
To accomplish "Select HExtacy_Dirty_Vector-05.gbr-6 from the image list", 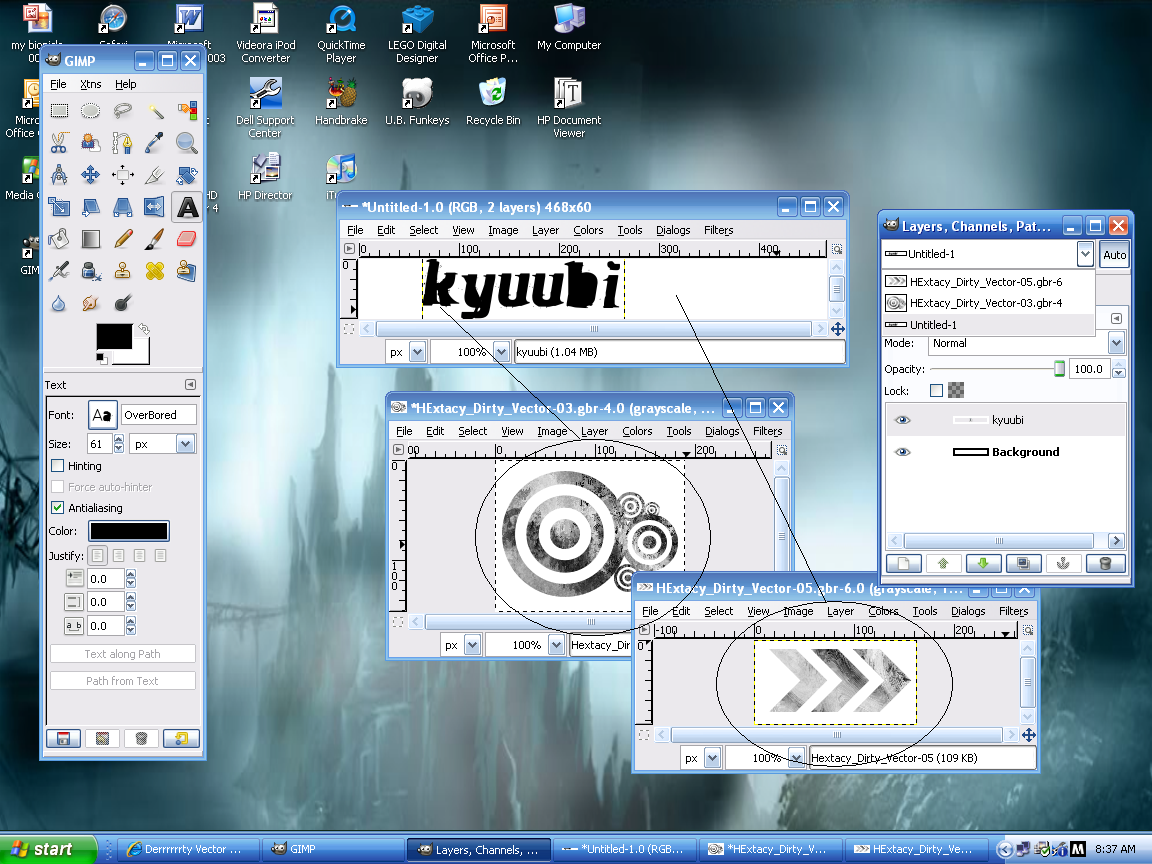I will click(x=985, y=282).
